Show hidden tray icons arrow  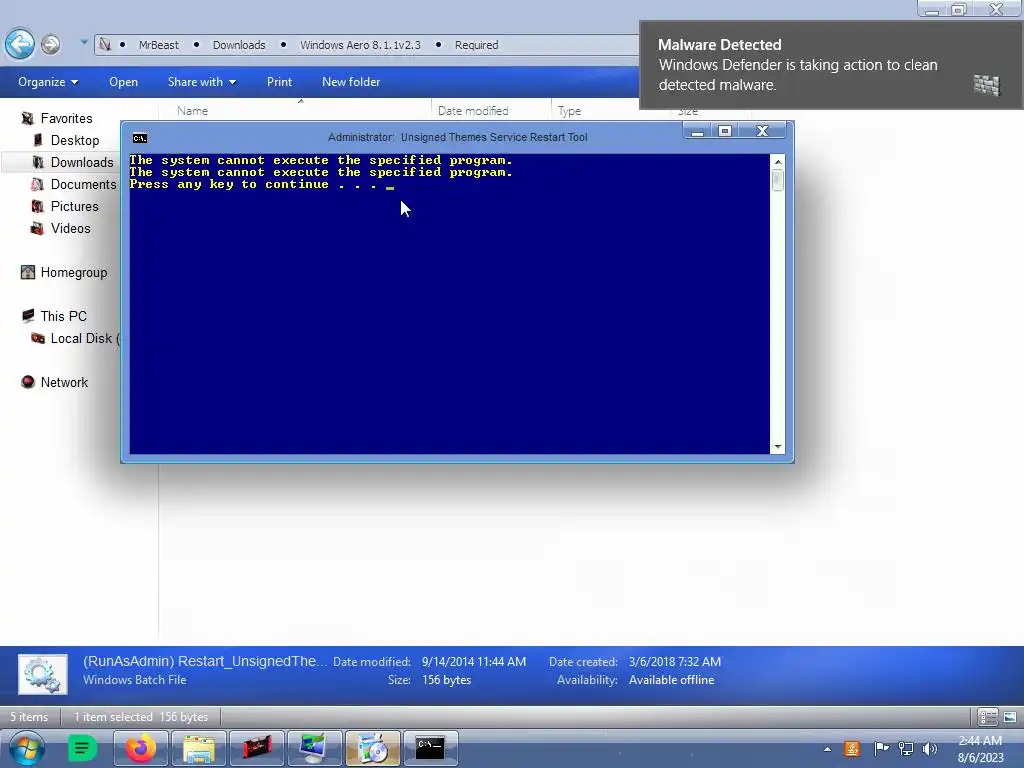(827, 749)
